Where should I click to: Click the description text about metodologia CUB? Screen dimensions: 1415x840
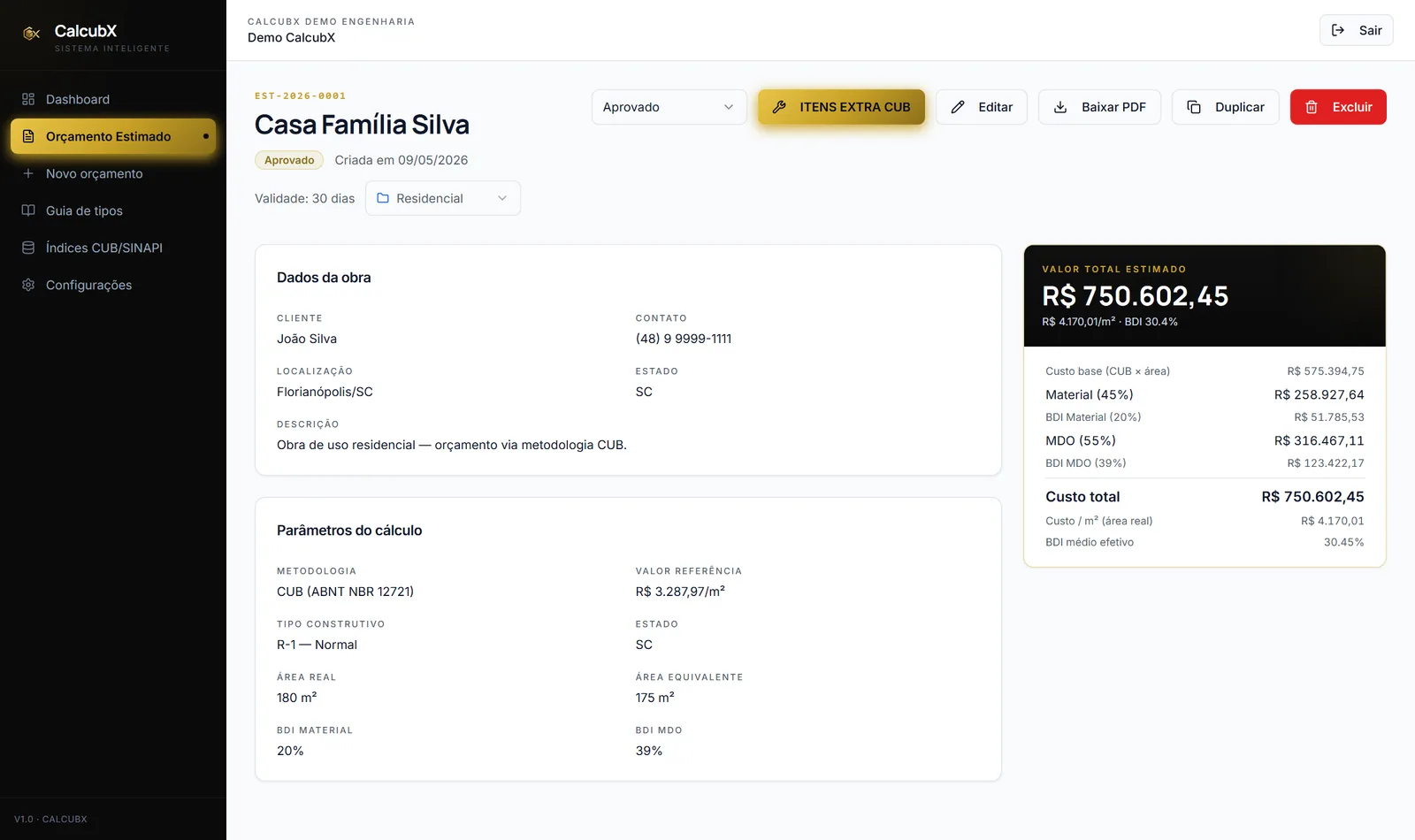tap(452, 445)
